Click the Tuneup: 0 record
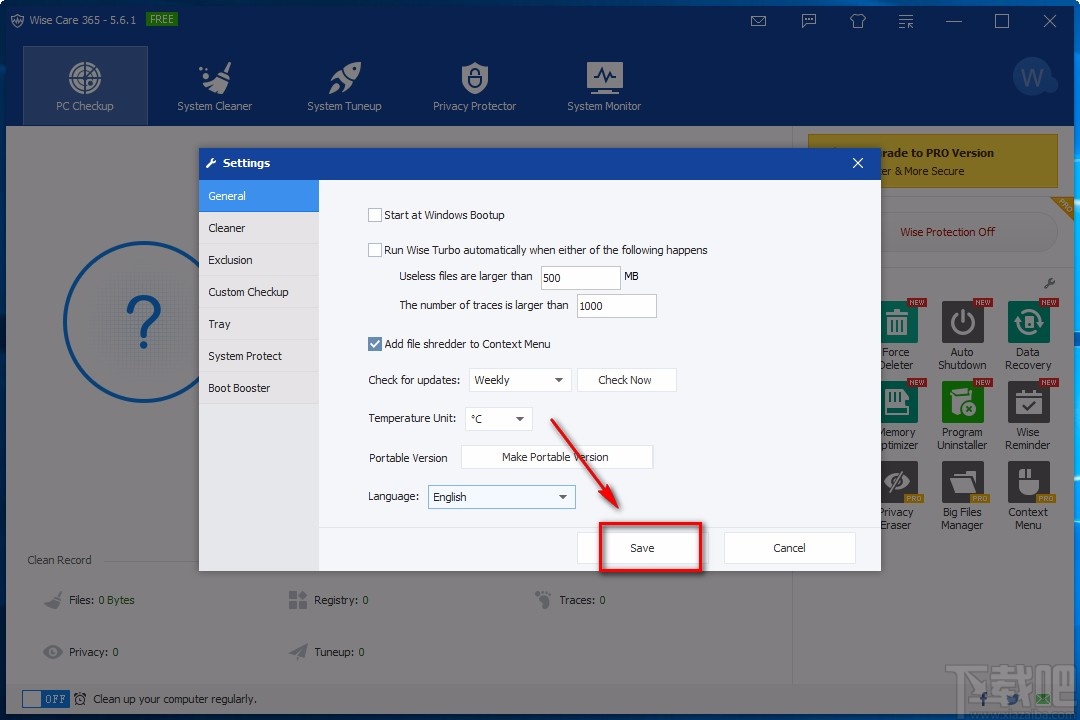This screenshot has width=1080, height=720. pos(327,652)
